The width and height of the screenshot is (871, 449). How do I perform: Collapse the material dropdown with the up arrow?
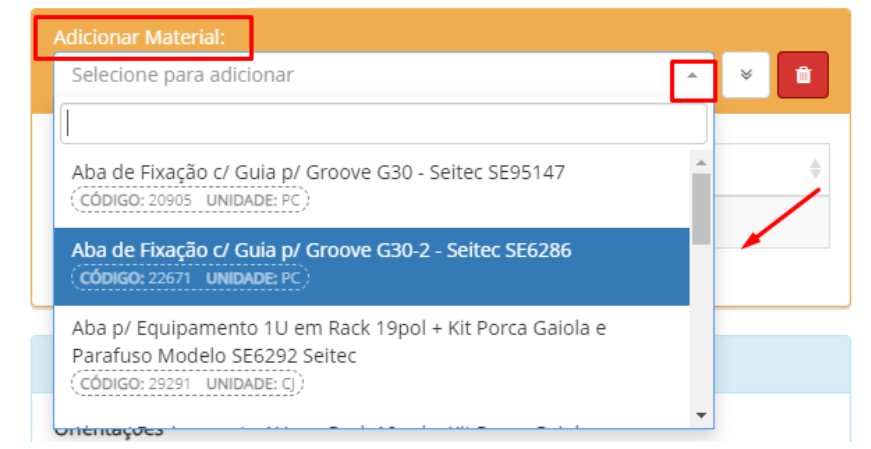[692, 76]
